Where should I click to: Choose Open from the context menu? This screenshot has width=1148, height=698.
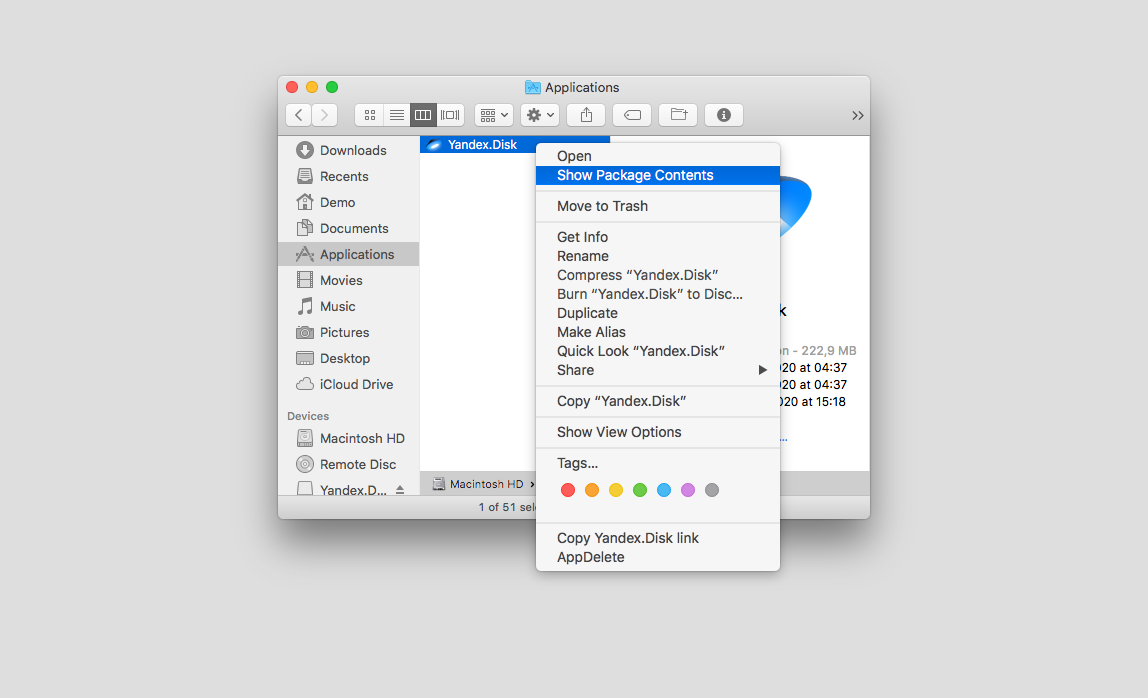click(657, 156)
